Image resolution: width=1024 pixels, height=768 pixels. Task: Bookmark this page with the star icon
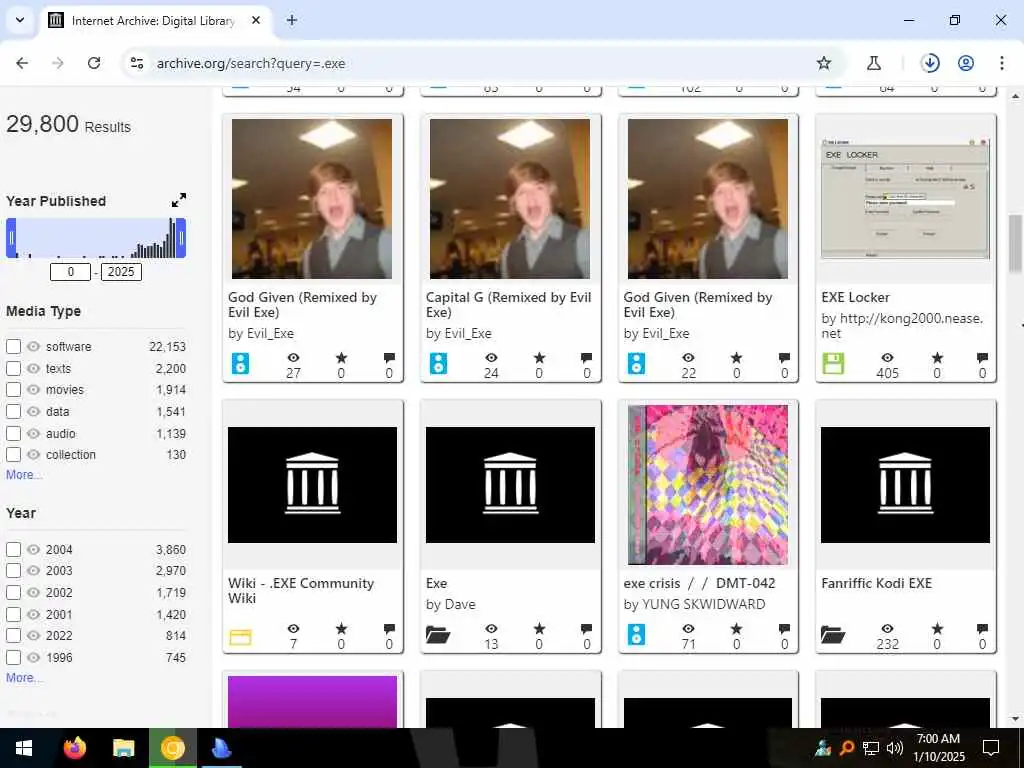[824, 63]
